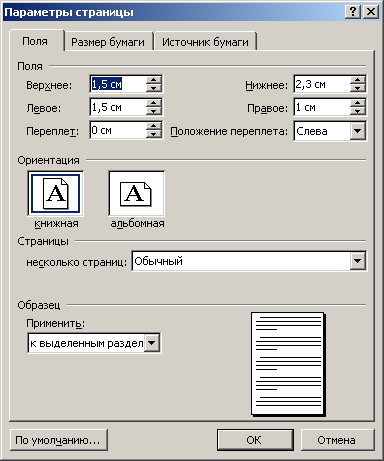The image size is (384, 461).
Task: Increase the Верхнее margin with up arrow
Action: point(154,80)
